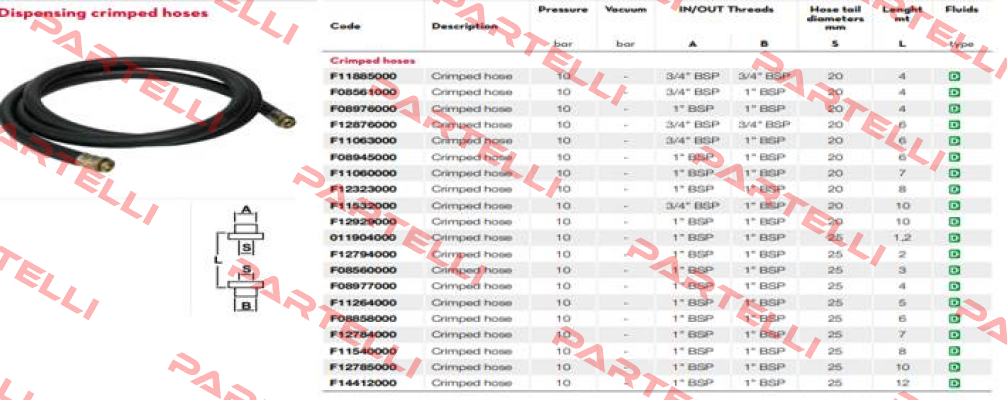
Task: Click the green fluid icon in row F08561000
Action: (954, 92)
